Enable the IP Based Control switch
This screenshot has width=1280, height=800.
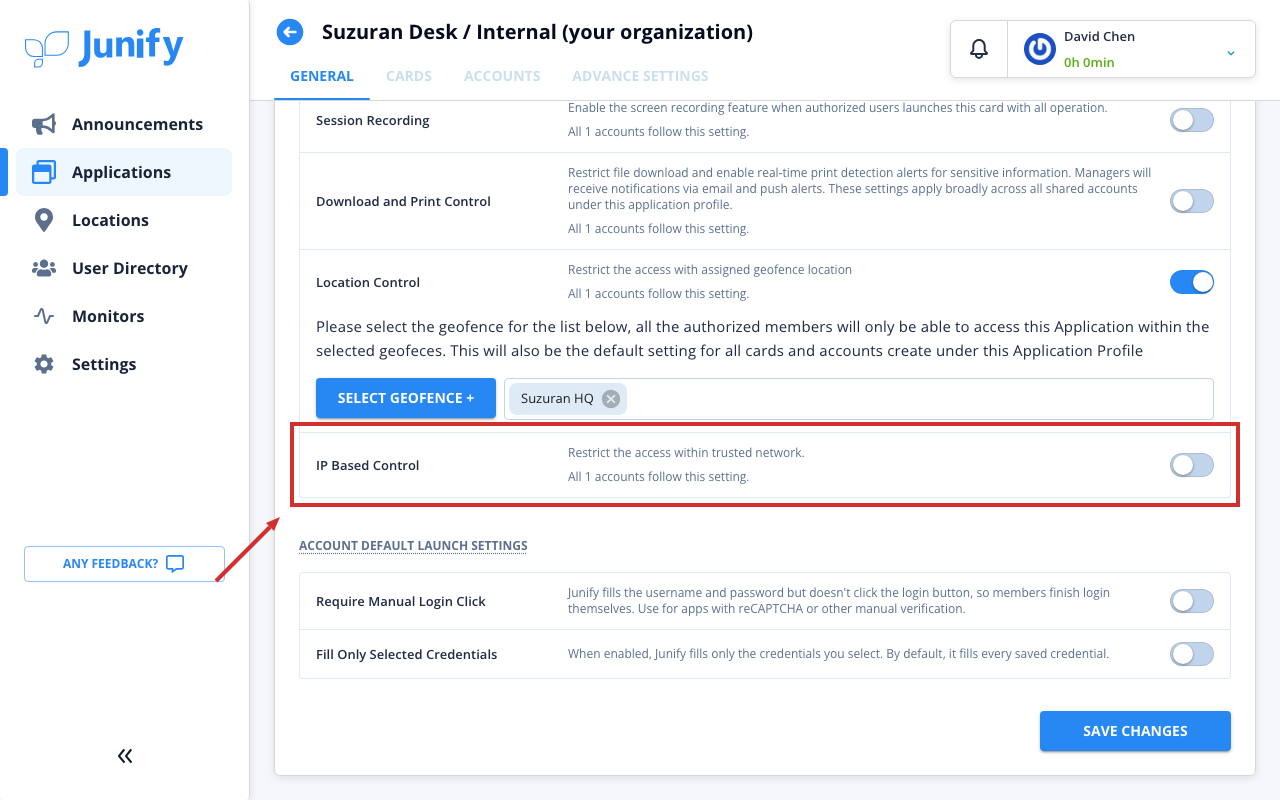coord(1192,465)
